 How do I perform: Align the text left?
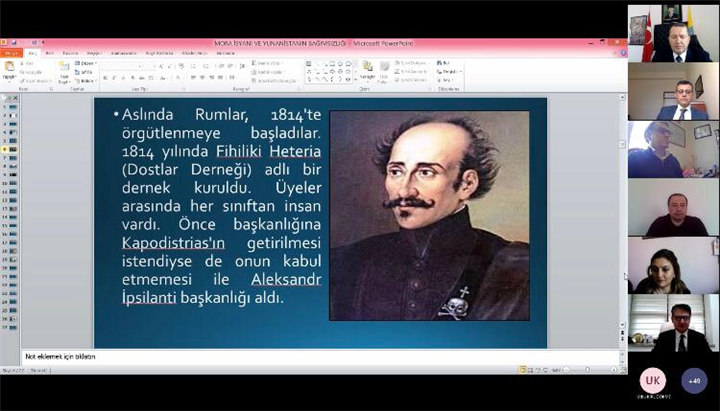tap(193, 78)
